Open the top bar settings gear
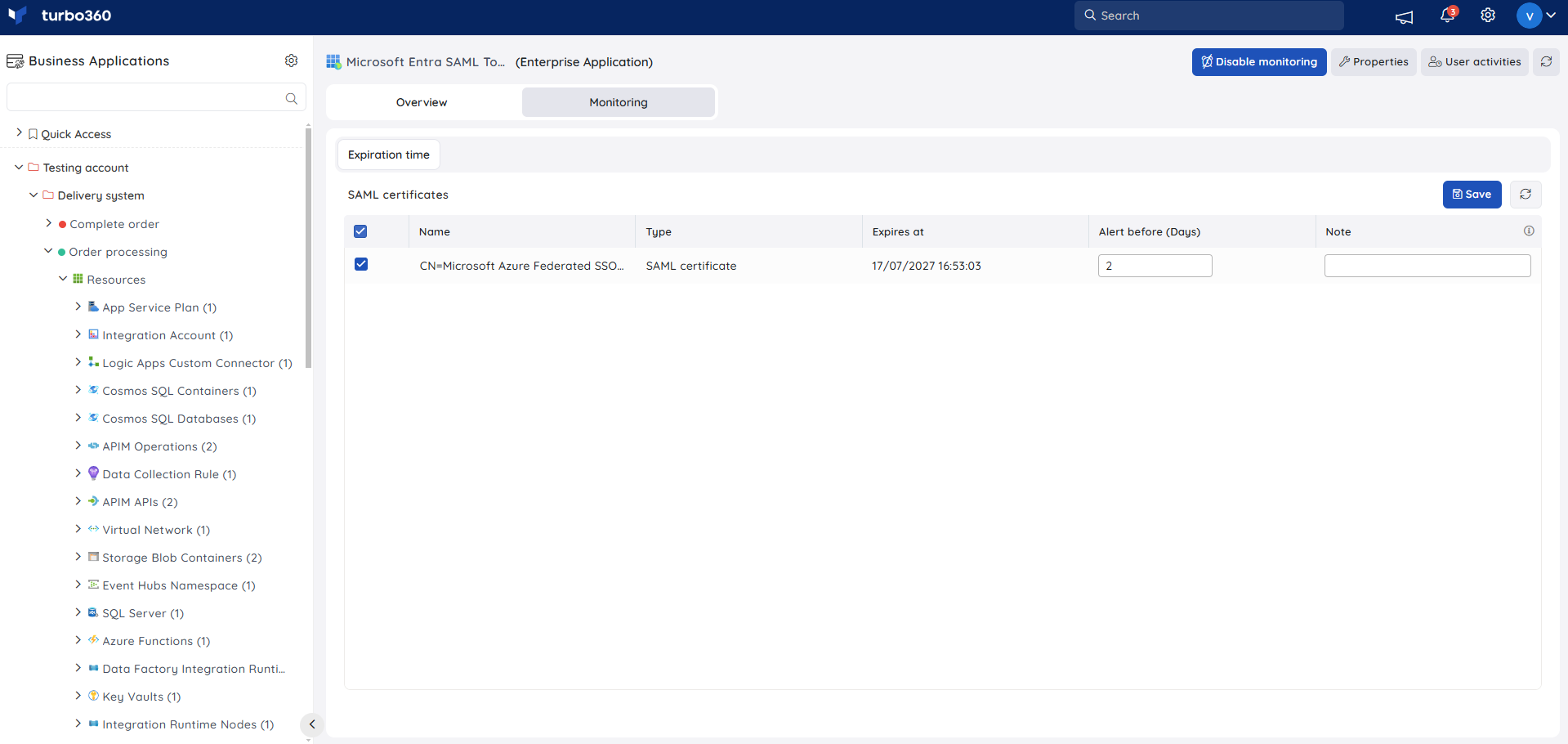1568x744 pixels. pyautogui.click(x=1488, y=16)
